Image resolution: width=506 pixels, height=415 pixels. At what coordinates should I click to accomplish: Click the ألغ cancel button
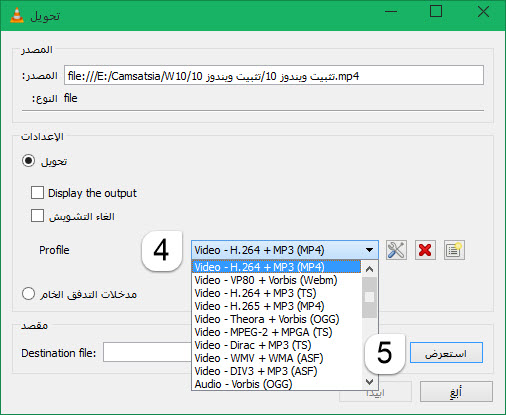tap(456, 392)
